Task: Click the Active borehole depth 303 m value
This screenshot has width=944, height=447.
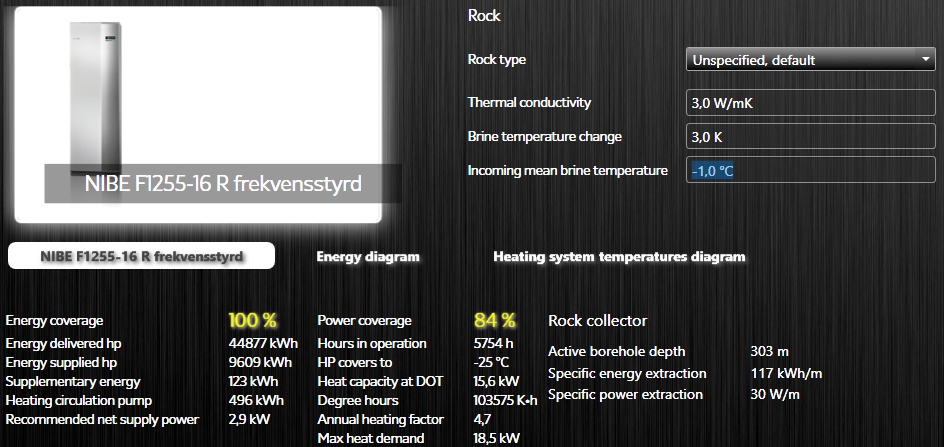Action: click(x=769, y=351)
